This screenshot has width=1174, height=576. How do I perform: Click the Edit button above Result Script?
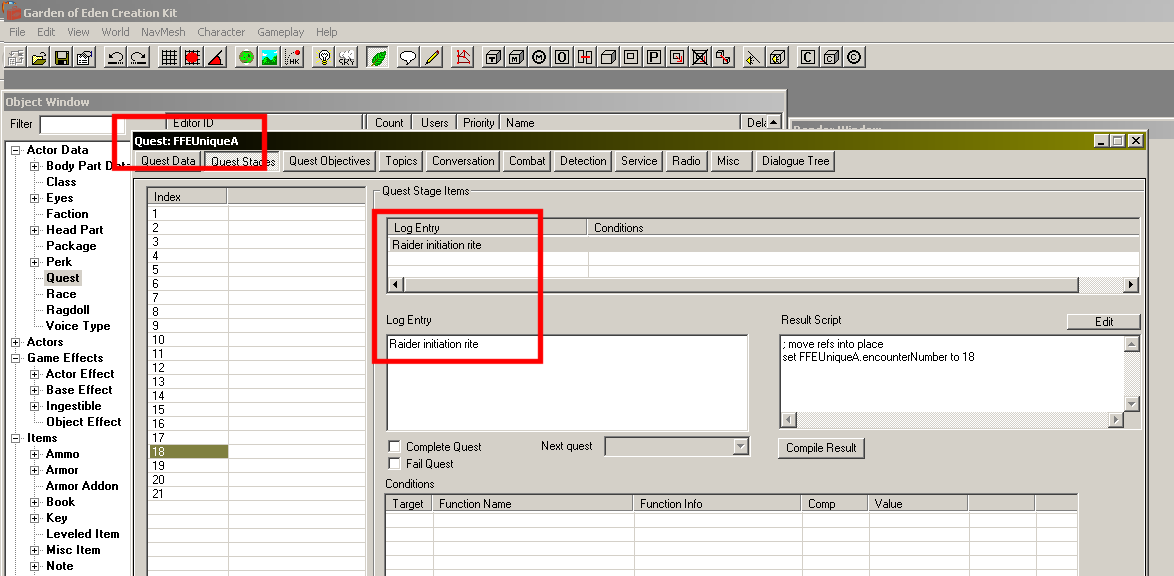coord(1104,321)
